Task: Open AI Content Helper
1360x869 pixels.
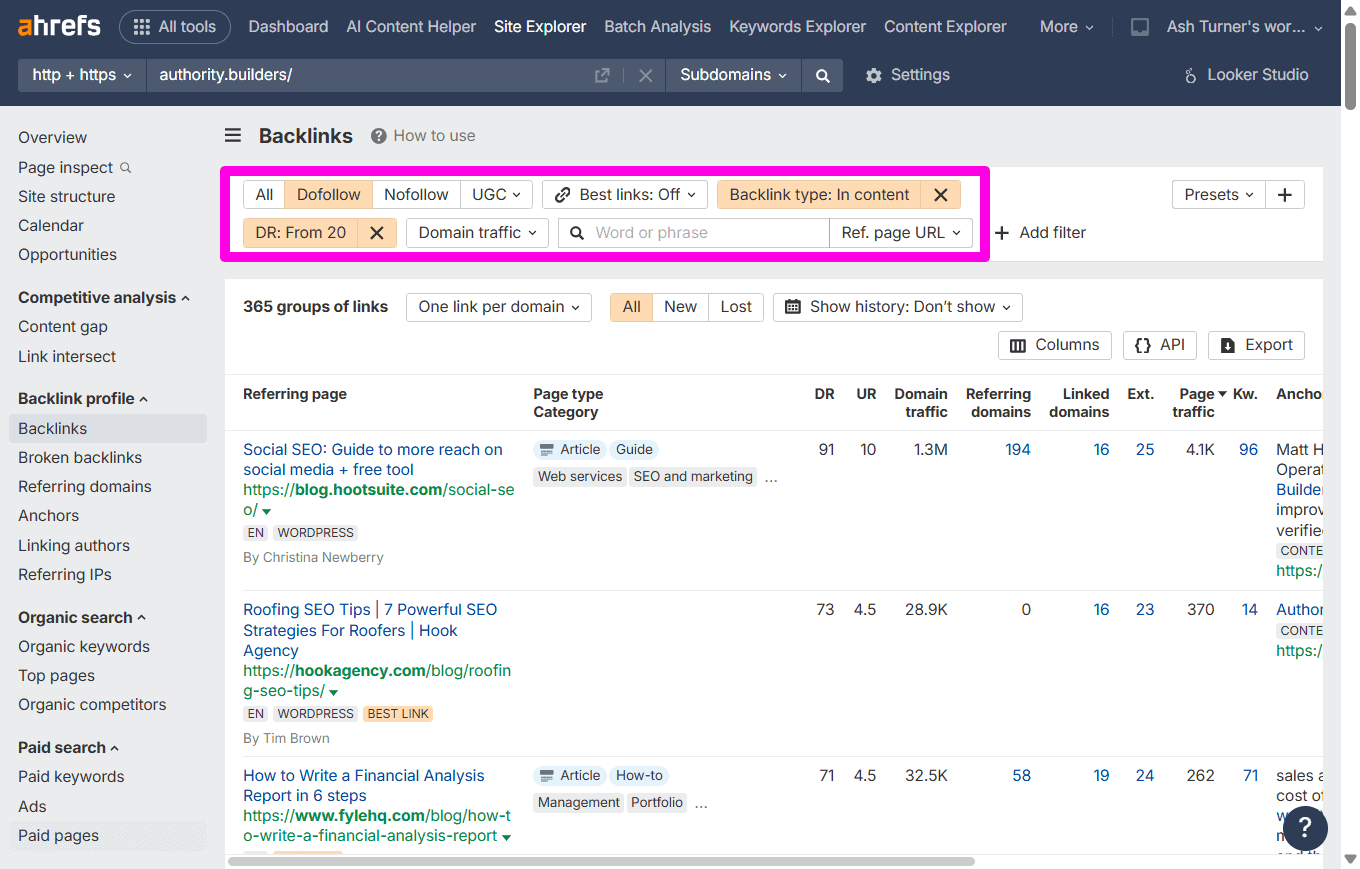Action: [411, 27]
